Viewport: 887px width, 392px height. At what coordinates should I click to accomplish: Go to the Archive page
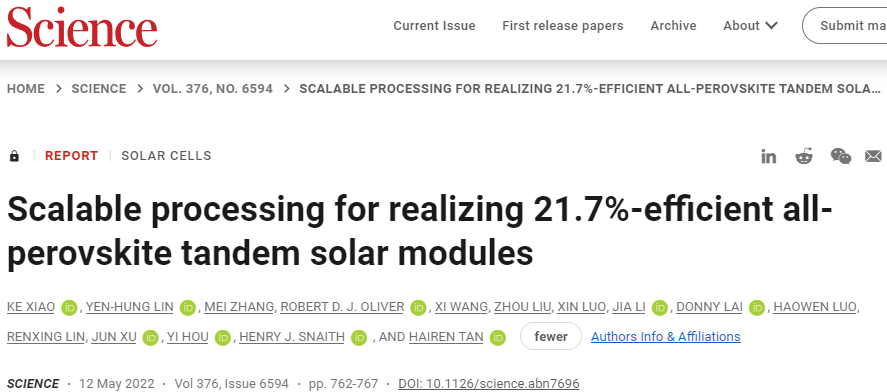673,25
